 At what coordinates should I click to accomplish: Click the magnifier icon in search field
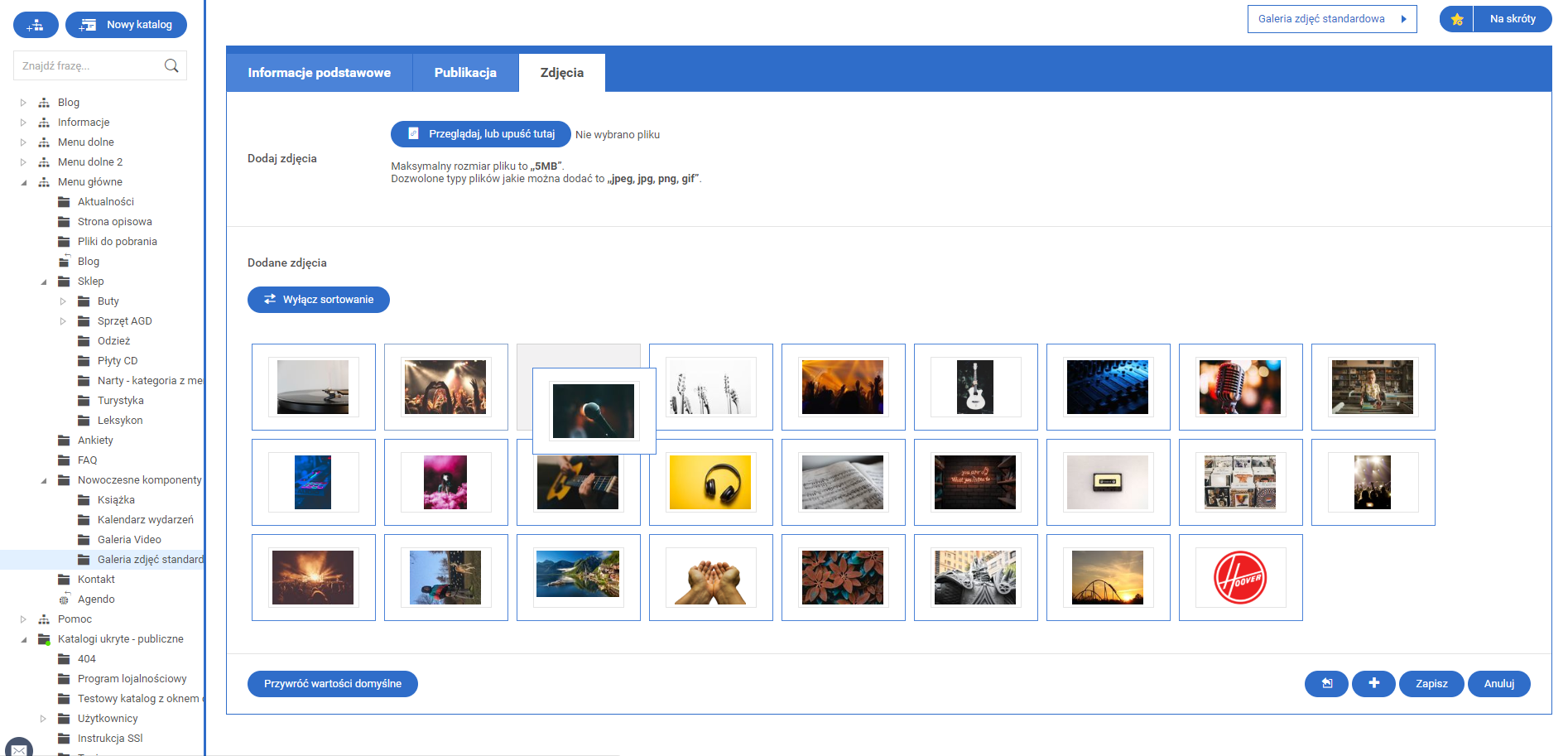click(171, 66)
